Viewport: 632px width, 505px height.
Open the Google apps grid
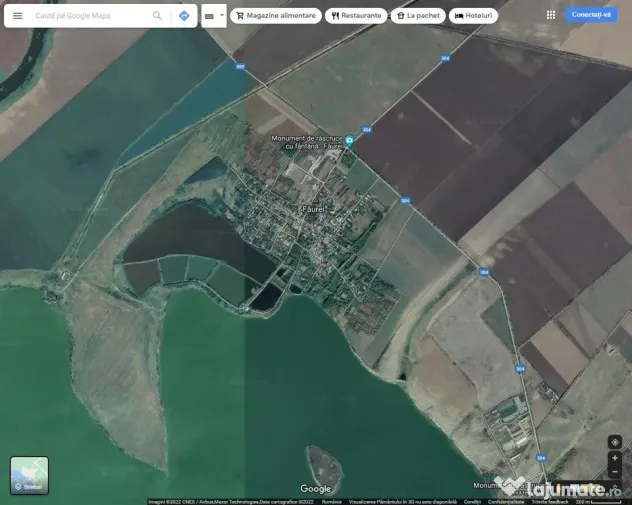(x=551, y=15)
